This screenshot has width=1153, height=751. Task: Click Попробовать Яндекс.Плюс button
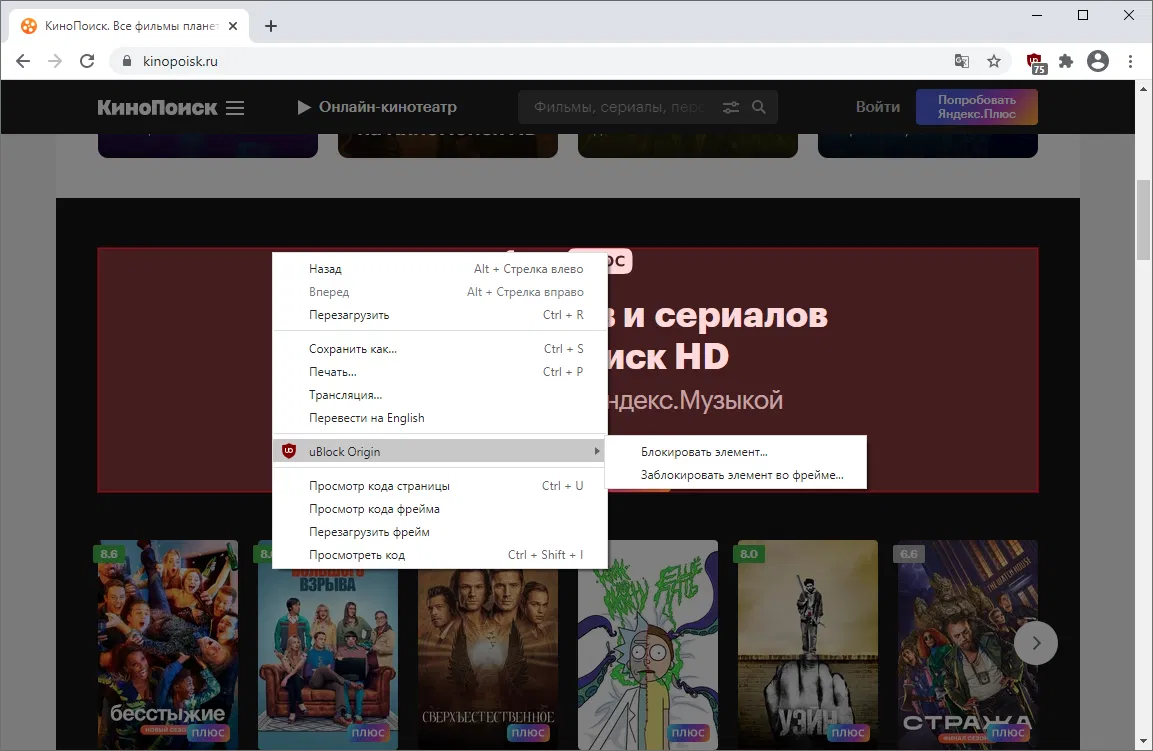[977, 107]
